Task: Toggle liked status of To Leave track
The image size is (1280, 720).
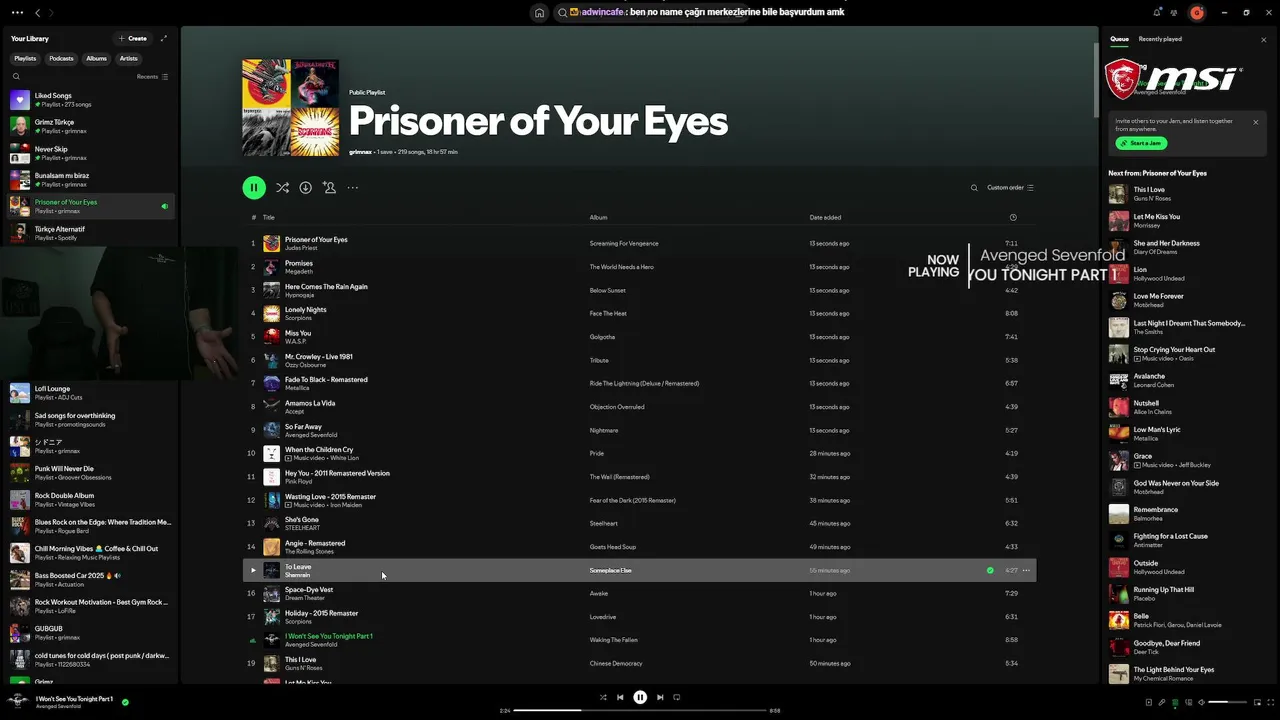Action: [x=990, y=570]
